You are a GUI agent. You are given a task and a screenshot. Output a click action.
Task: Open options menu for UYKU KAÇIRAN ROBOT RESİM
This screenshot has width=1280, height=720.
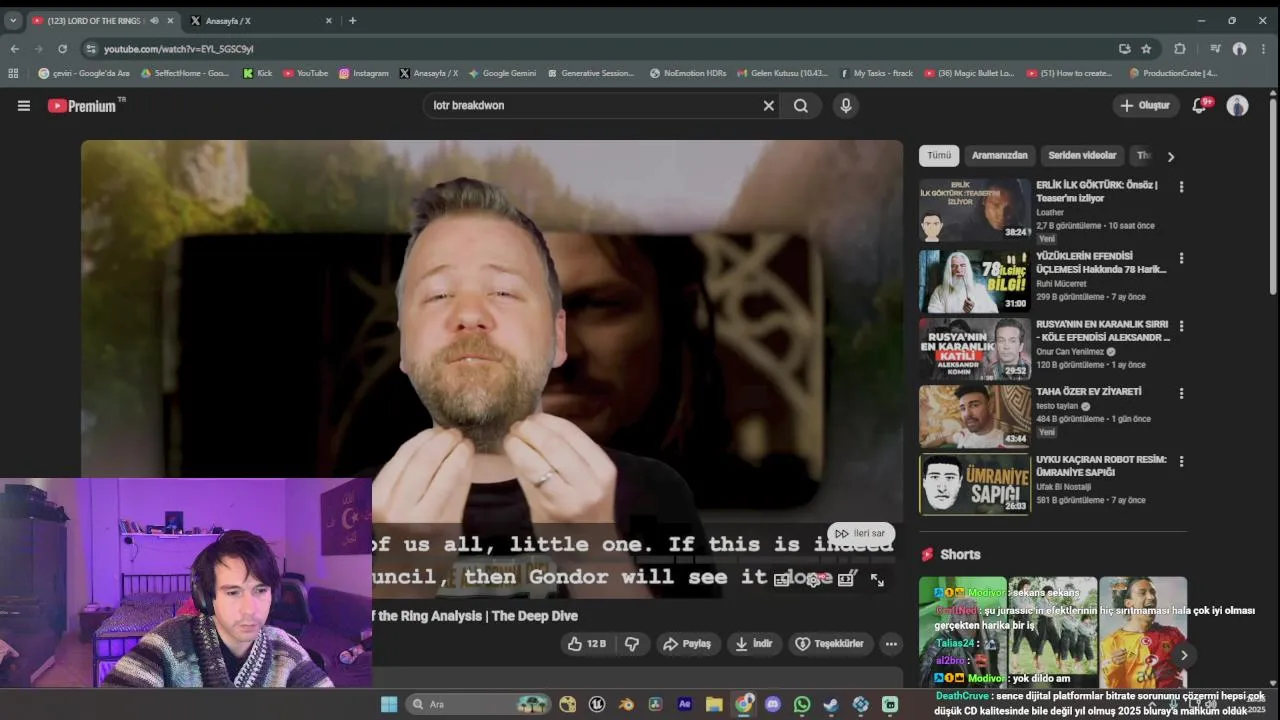point(1181,462)
